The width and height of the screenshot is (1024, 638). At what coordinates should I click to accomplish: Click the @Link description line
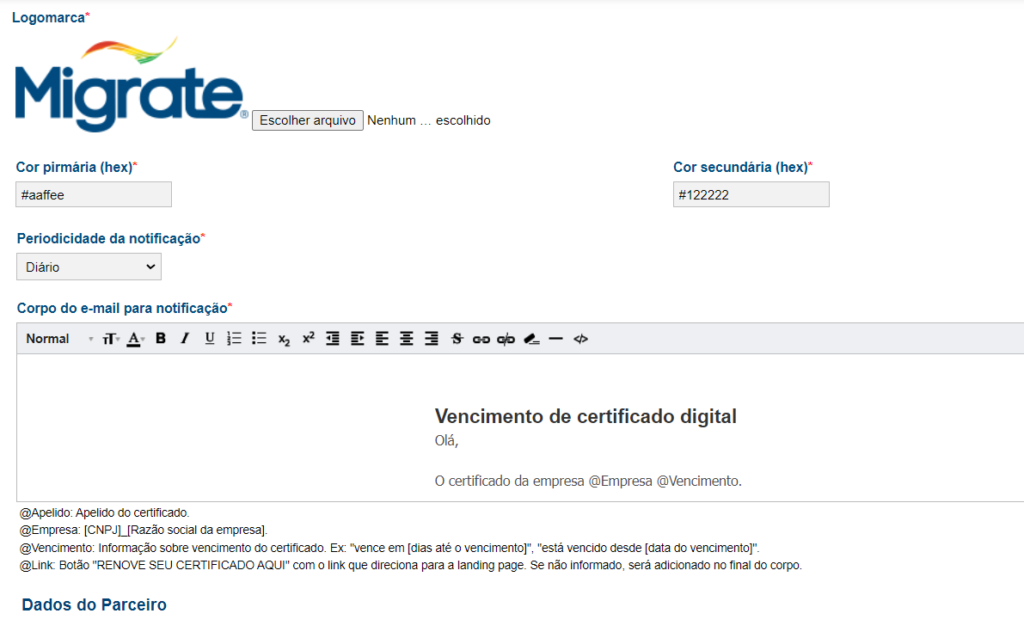click(x=410, y=566)
